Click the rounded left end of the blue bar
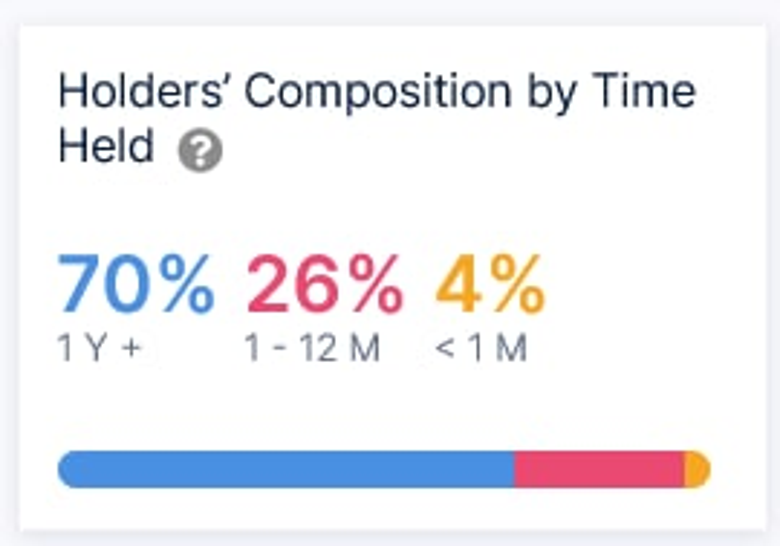Viewport: 780px width, 546px height. point(66,469)
